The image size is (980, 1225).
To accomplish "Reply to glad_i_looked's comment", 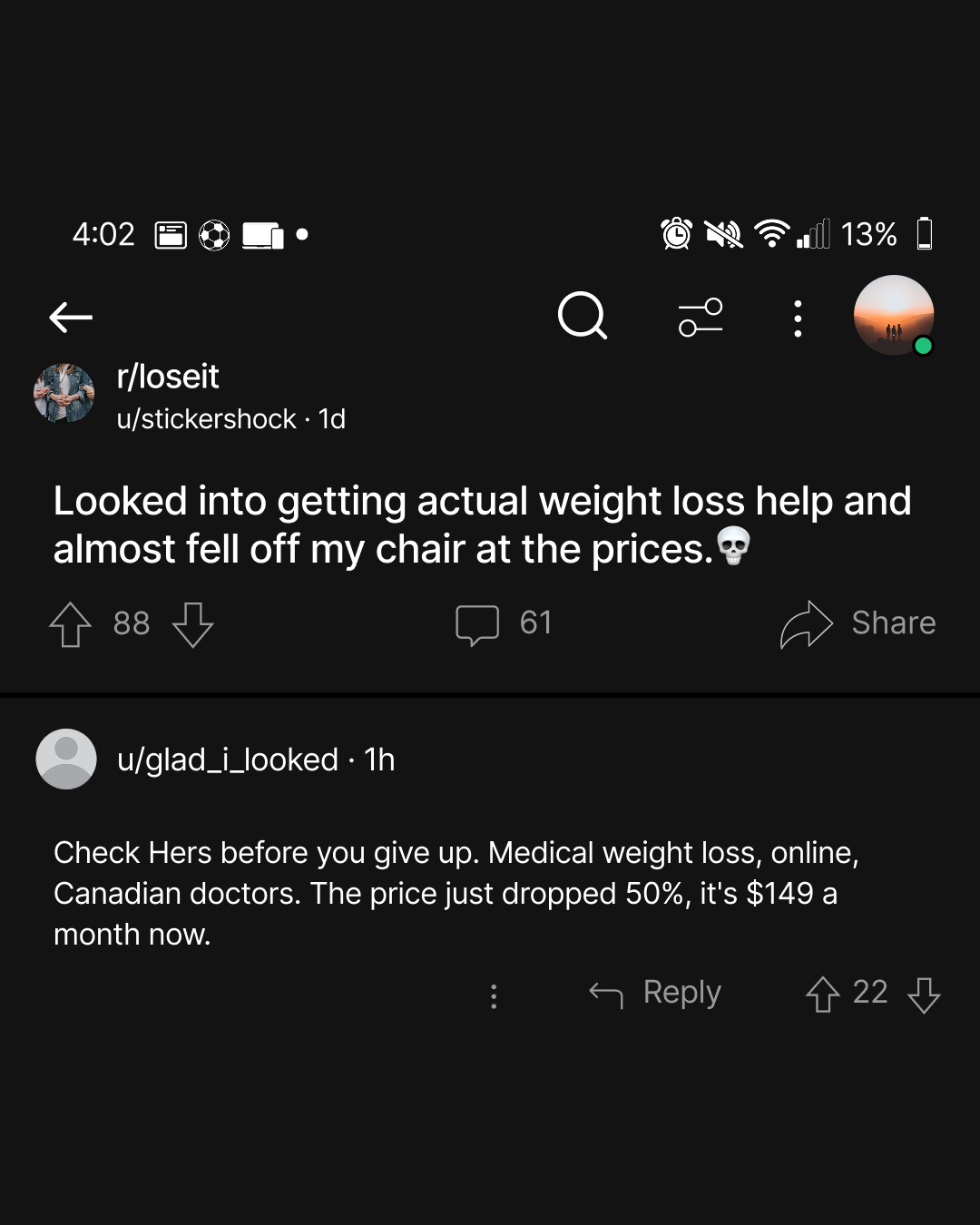I will tap(655, 994).
